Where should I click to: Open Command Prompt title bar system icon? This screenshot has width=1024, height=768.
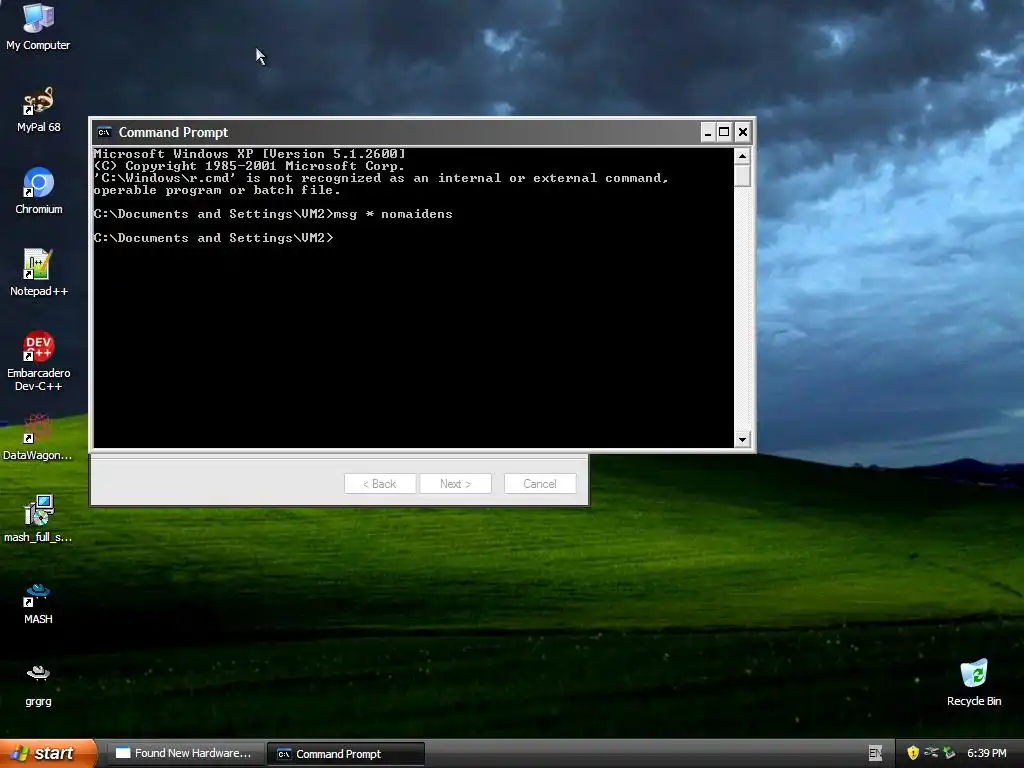click(x=104, y=133)
